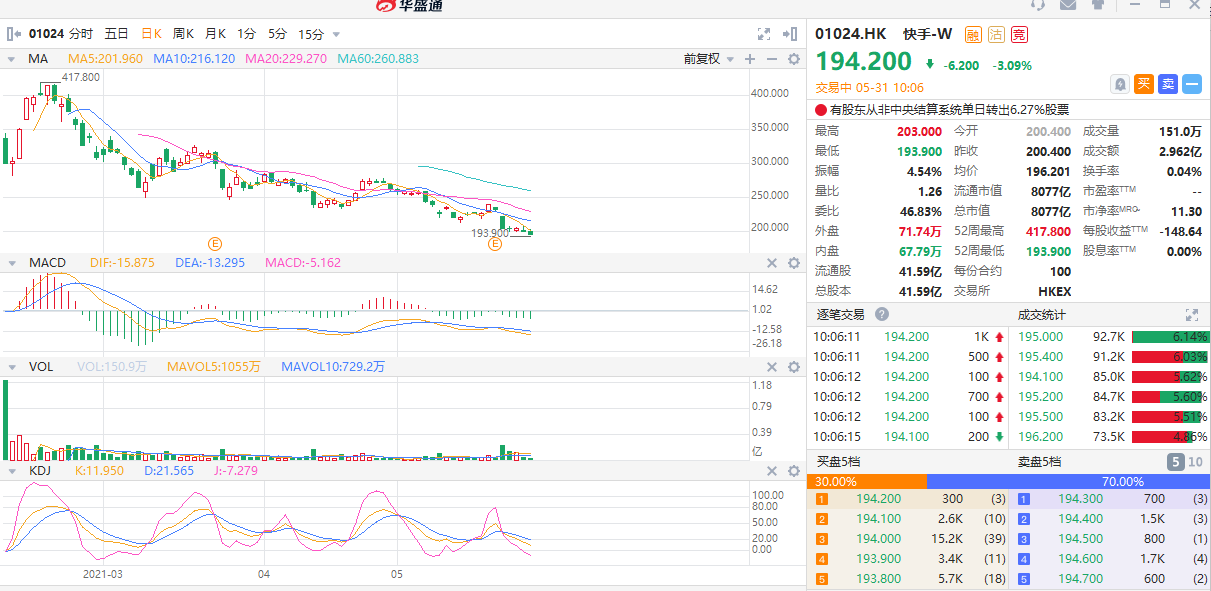Switch to the 分时 intraday tab
The height and width of the screenshot is (591, 1211).
[81, 33]
